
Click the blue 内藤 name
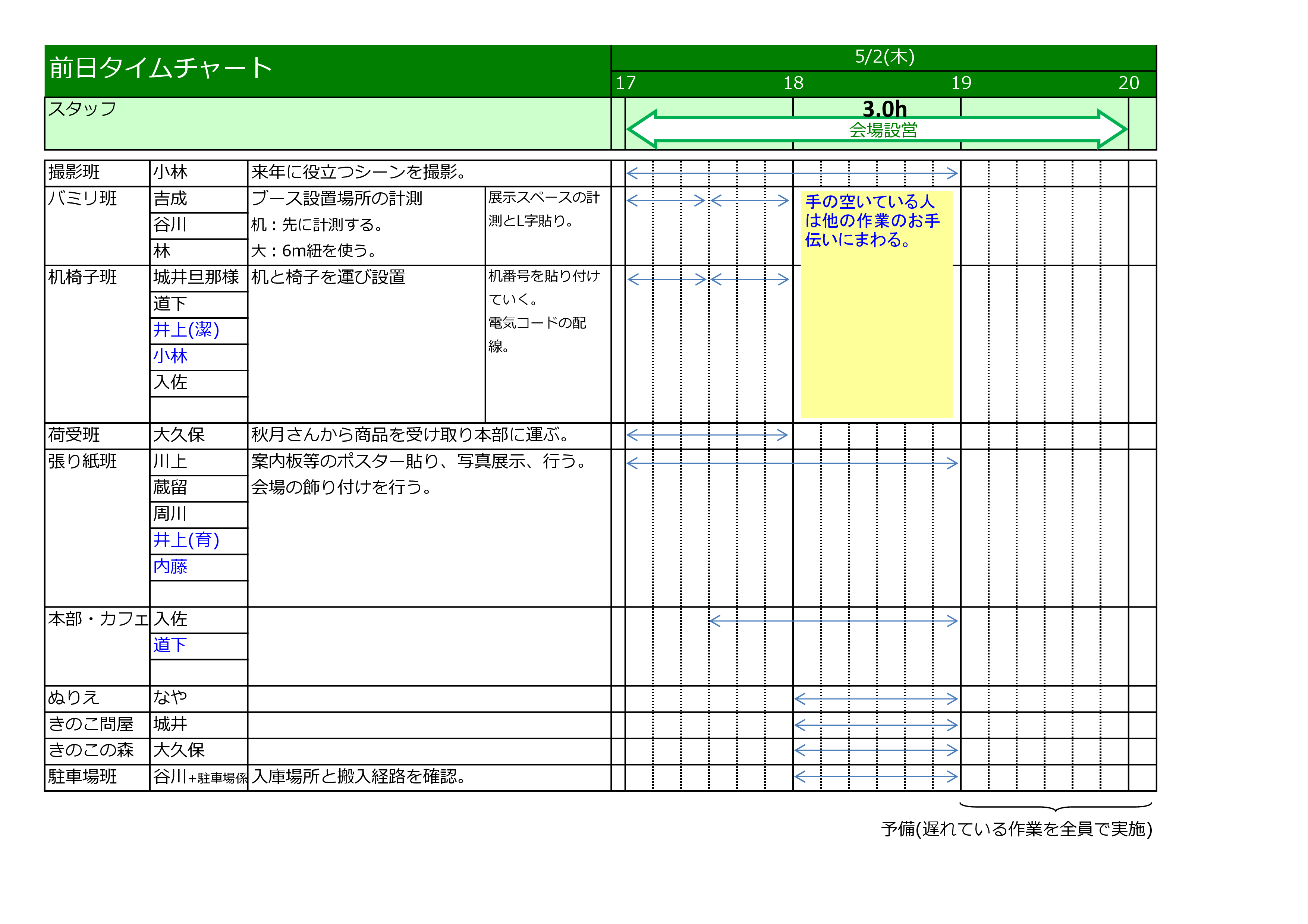click(170, 567)
